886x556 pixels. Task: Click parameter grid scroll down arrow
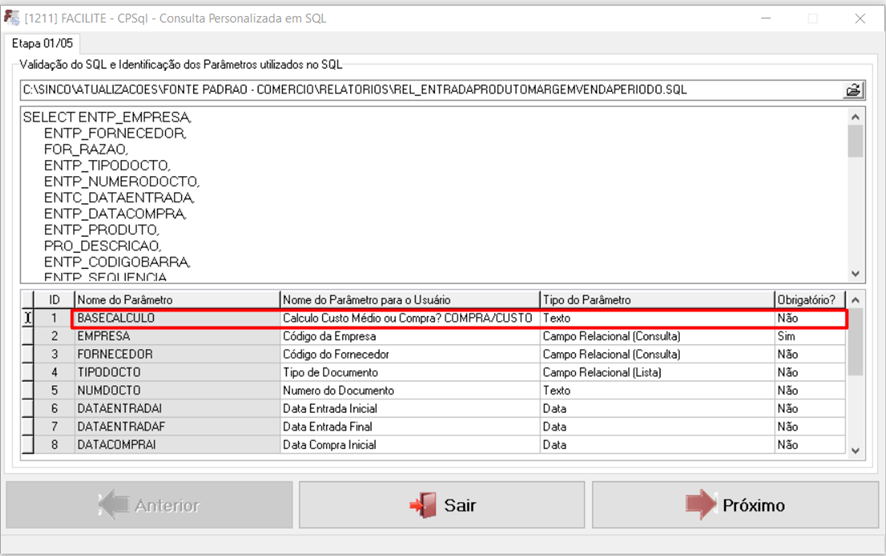855,450
